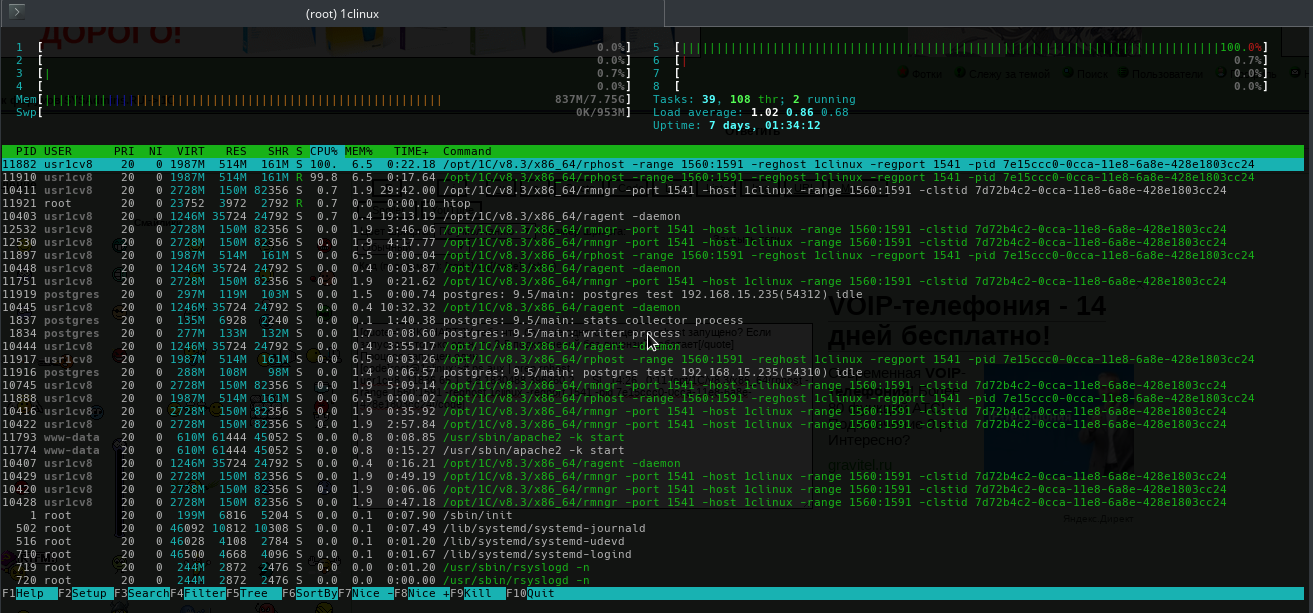Viewport: 1313px width, 613px height.
Task: Select rphost row PID 11897
Action: [x=653, y=255]
